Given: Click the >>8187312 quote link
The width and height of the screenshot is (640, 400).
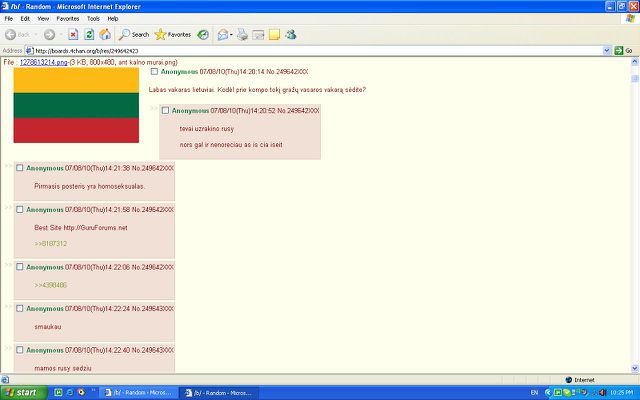Looking at the screenshot, I should (x=50, y=243).
